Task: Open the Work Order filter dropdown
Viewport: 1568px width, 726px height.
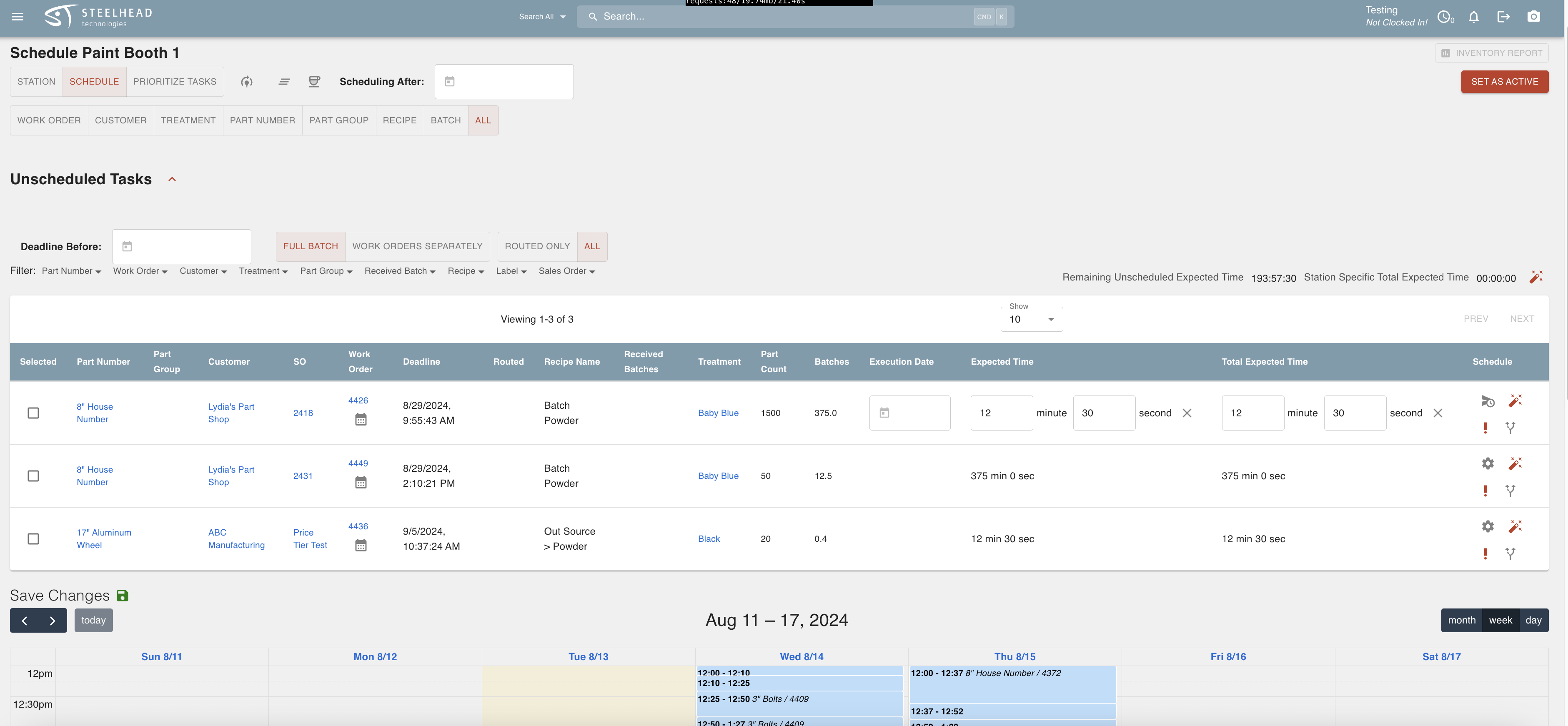Action: pos(140,271)
